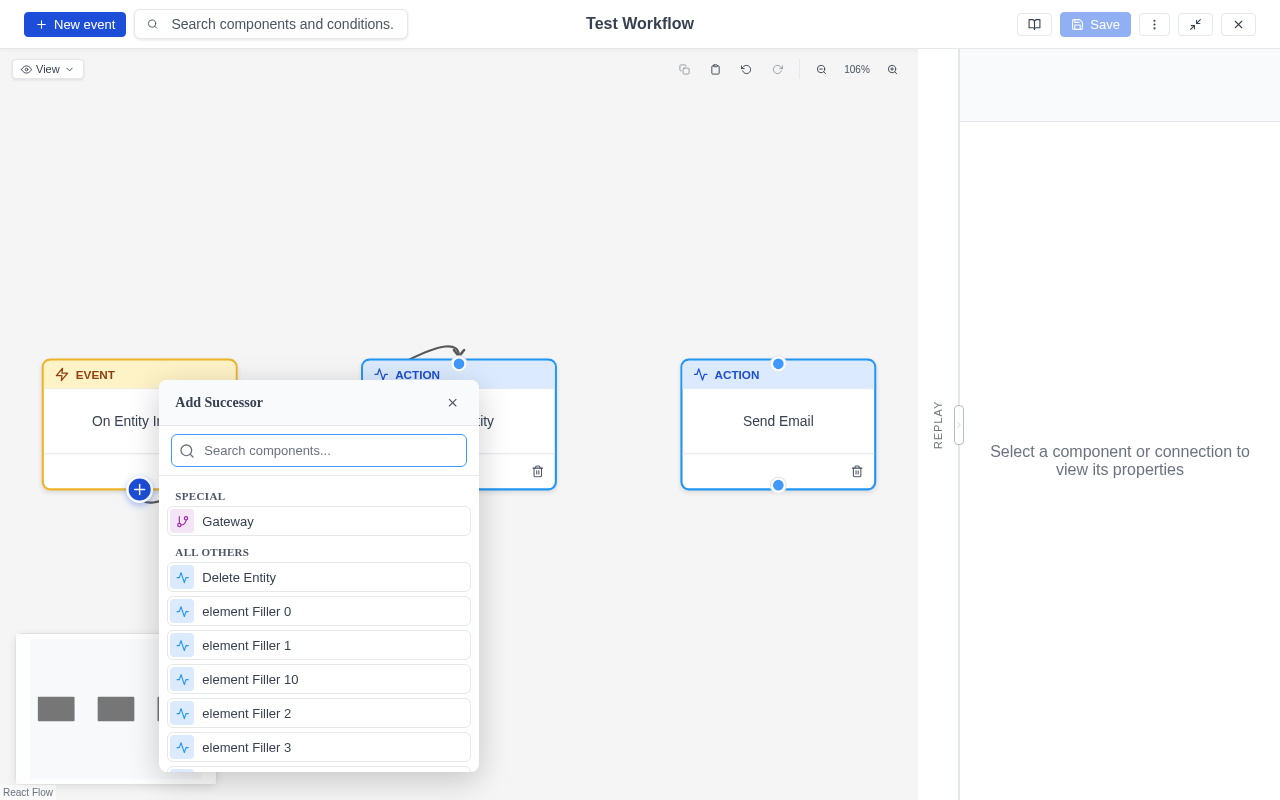Open the documentation book icon near Save

tap(1034, 24)
